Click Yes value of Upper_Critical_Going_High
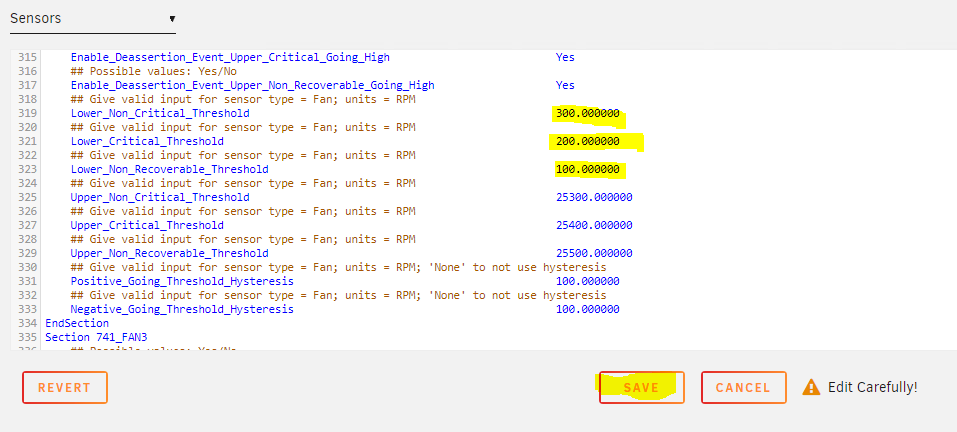The width and height of the screenshot is (957, 432). click(x=565, y=57)
